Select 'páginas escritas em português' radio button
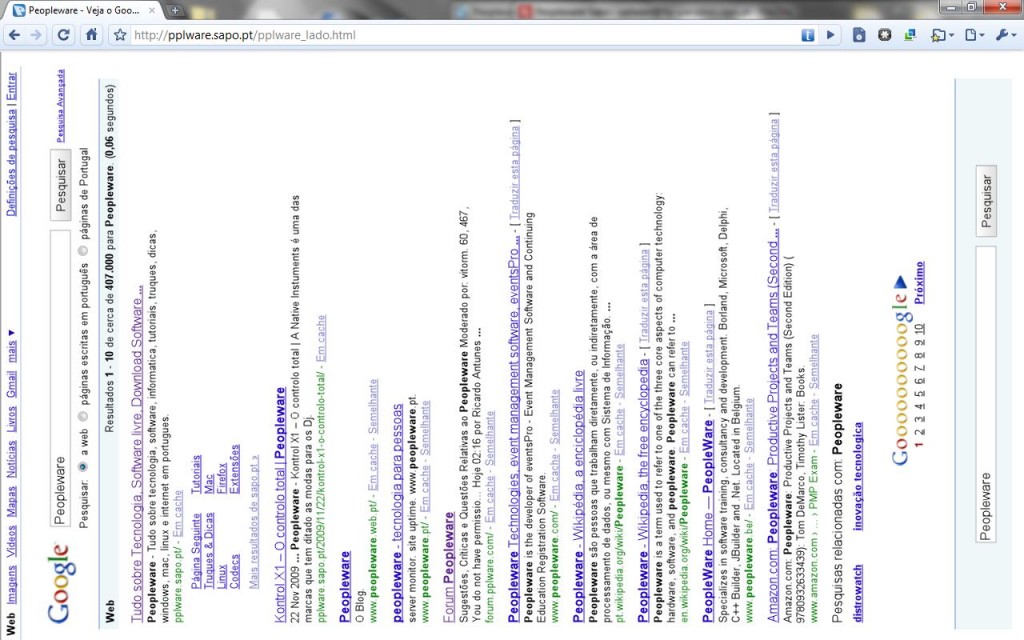The height and width of the screenshot is (640, 1024). [83, 416]
